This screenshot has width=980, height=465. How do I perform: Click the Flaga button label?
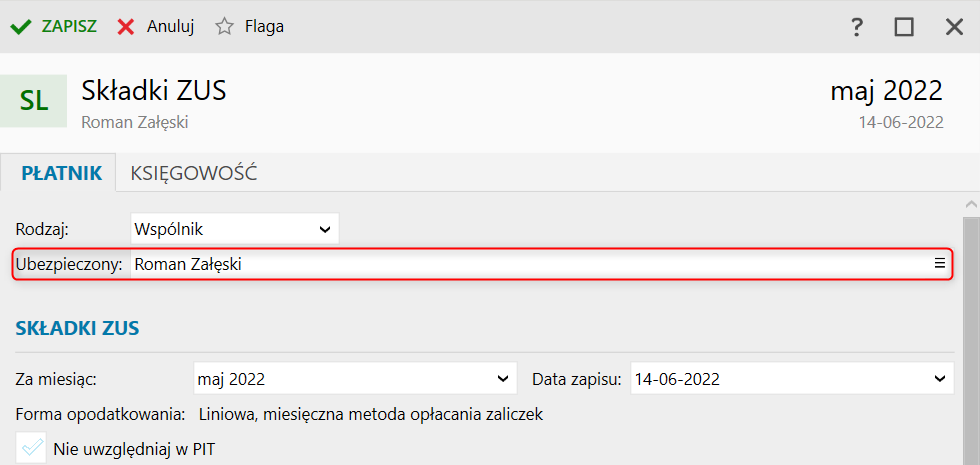click(x=264, y=27)
